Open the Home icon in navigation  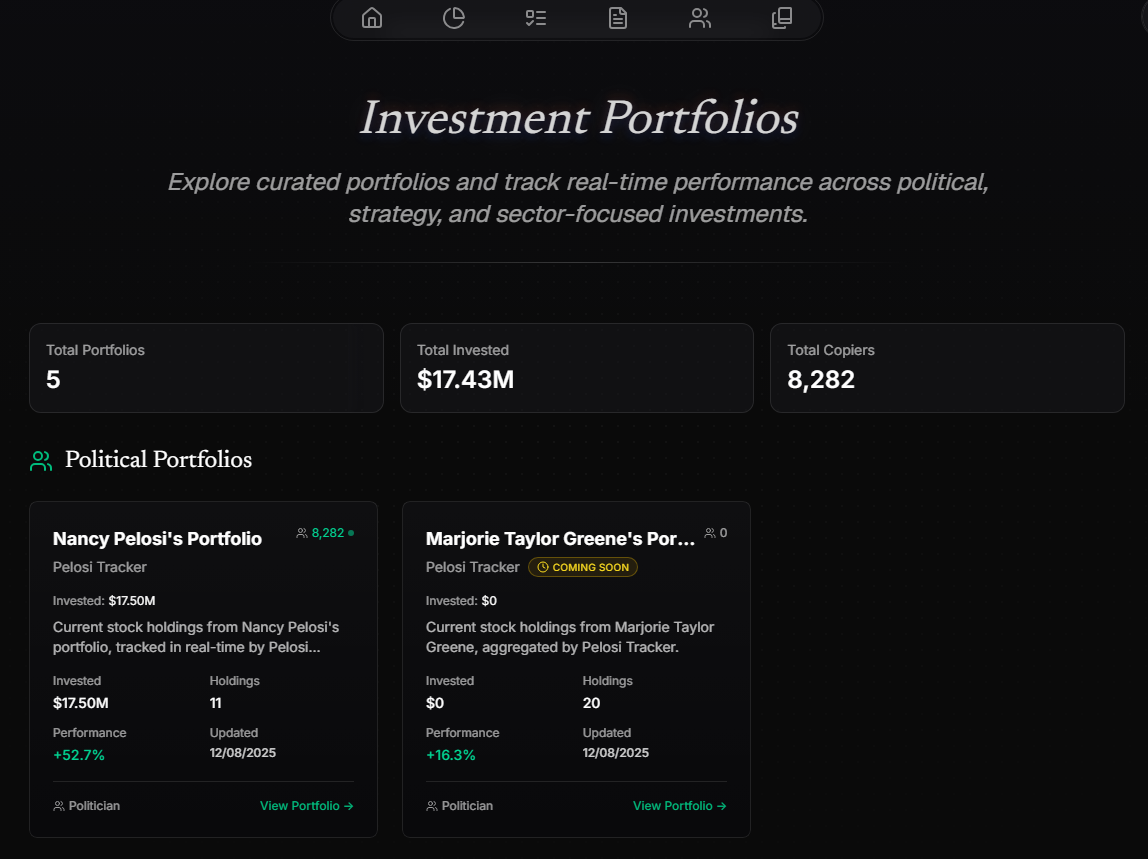pos(371,18)
